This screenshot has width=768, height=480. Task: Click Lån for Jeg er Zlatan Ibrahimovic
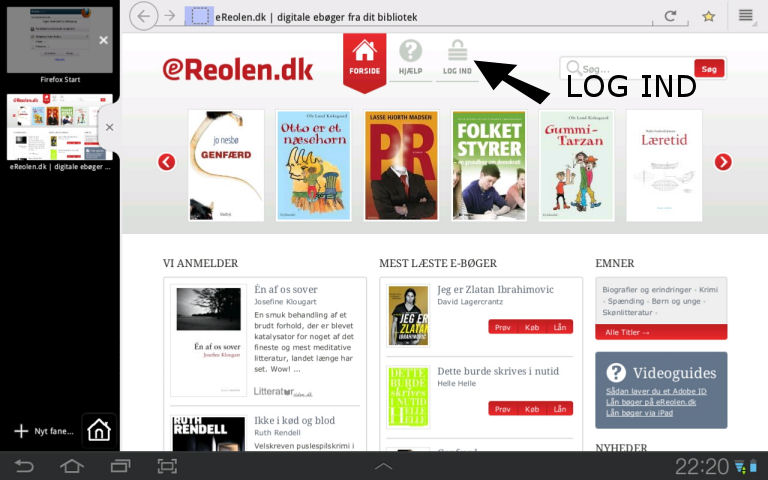[x=559, y=327]
